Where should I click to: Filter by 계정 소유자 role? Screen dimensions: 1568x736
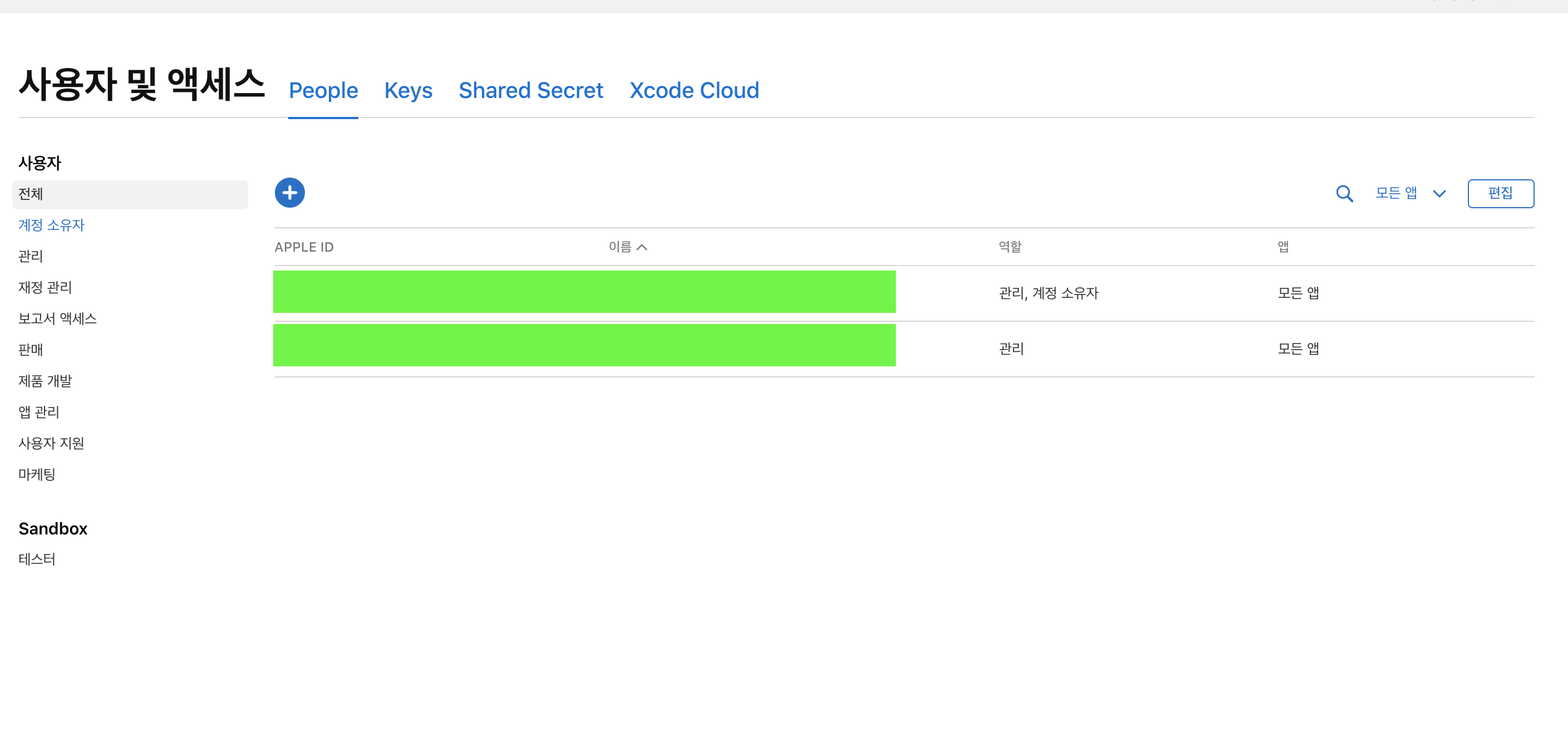click(x=51, y=225)
